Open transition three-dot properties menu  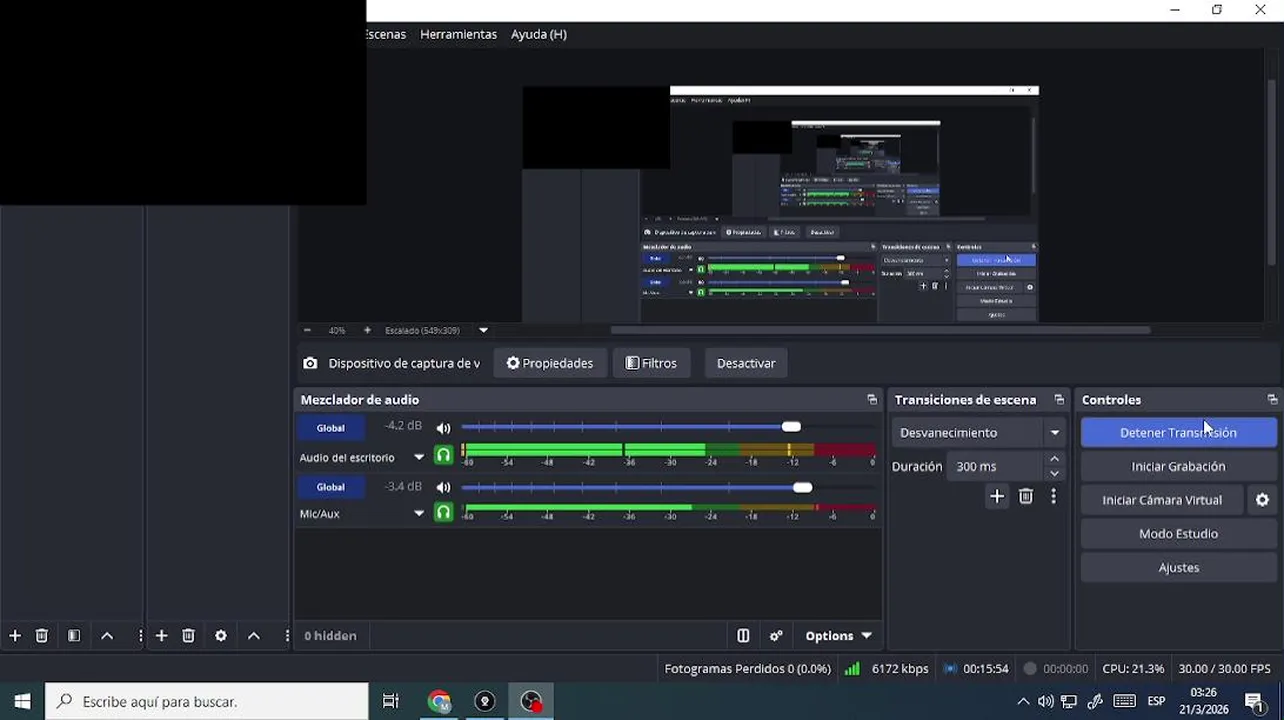(x=1053, y=496)
